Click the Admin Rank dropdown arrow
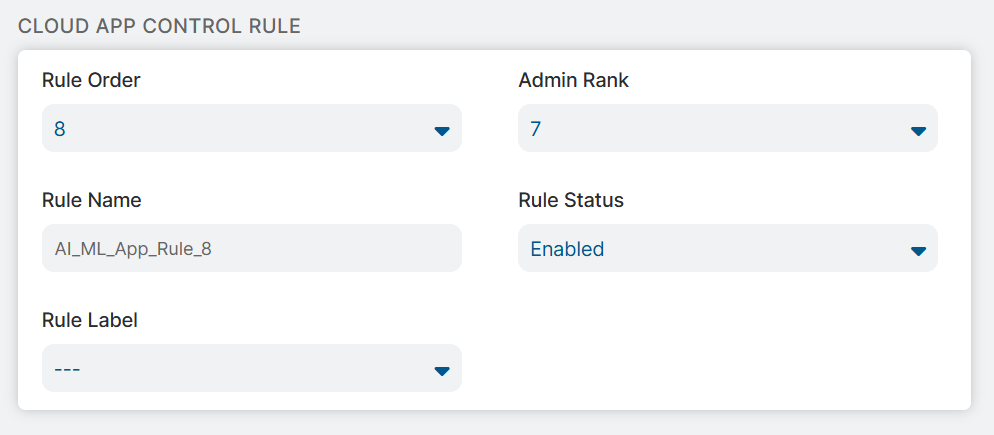Screen dimensions: 994x435 pyautogui.click(x=918, y=131)
